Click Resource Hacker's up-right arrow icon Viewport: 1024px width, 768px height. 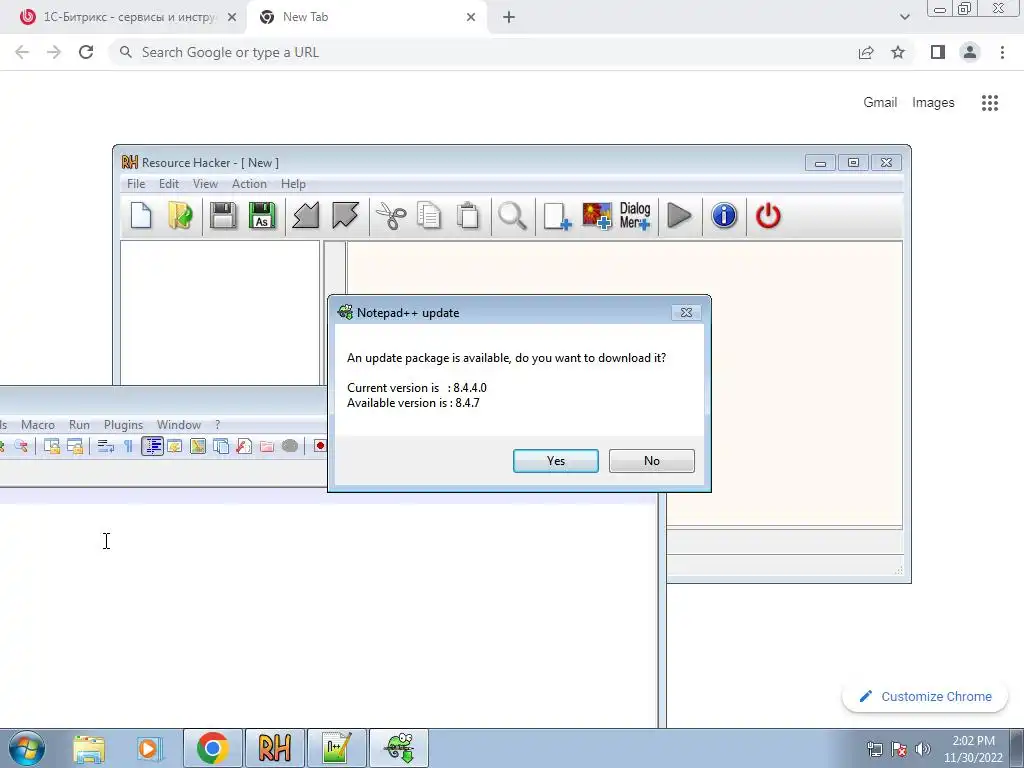click(x=345, y=216)
